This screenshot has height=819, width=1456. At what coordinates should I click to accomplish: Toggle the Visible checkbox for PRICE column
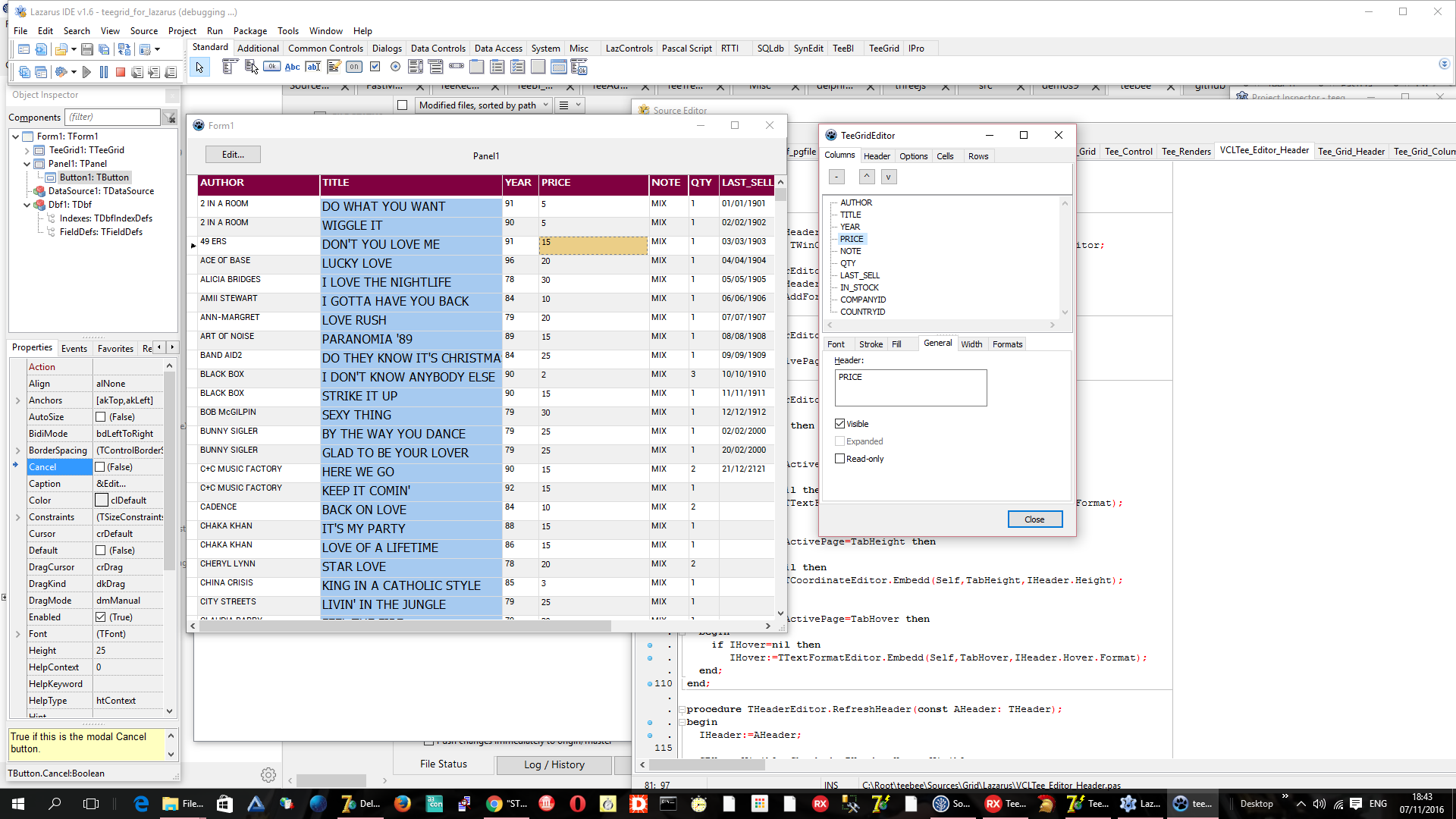840,423
